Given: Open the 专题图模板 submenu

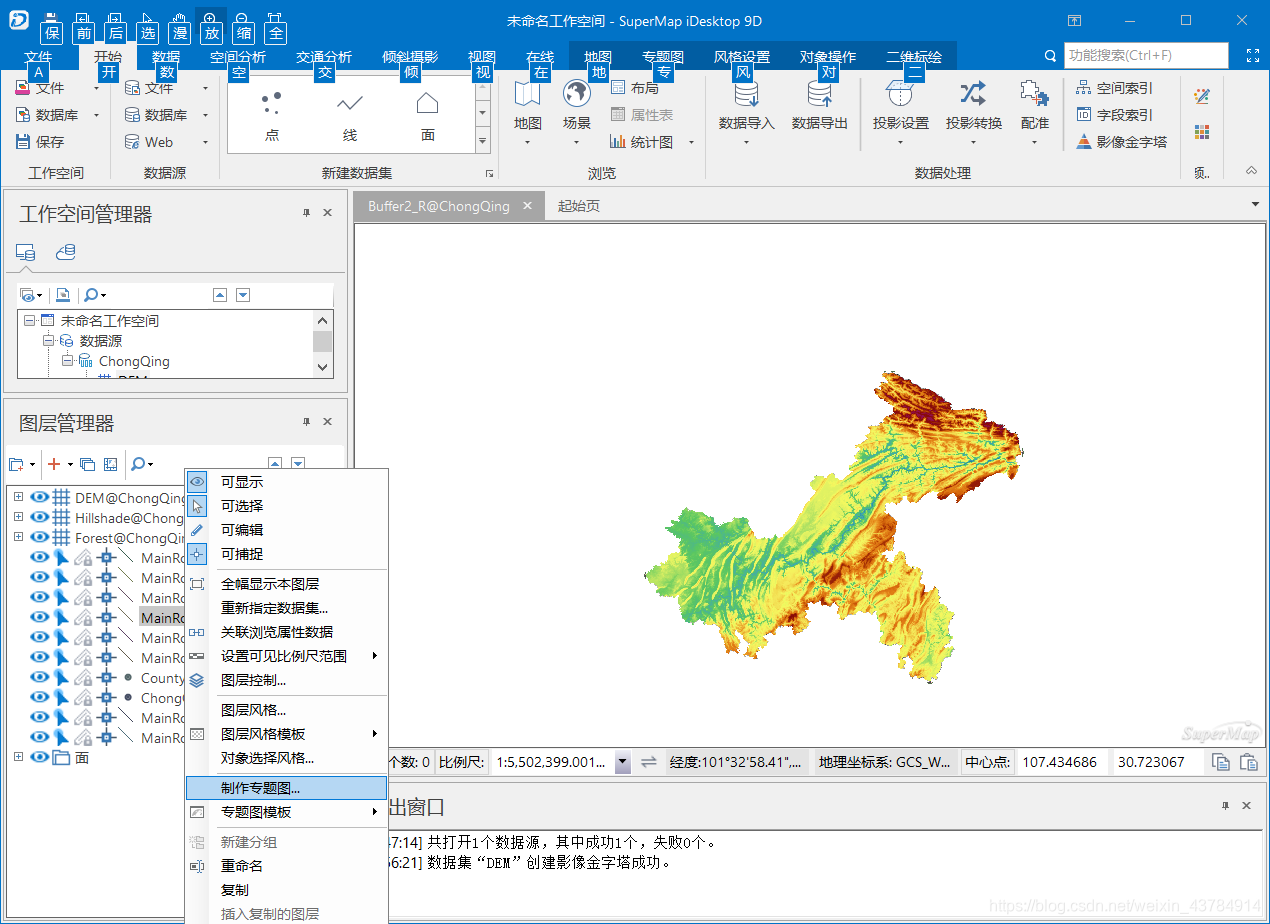Looking at the screenshot, I should (286, 812).
